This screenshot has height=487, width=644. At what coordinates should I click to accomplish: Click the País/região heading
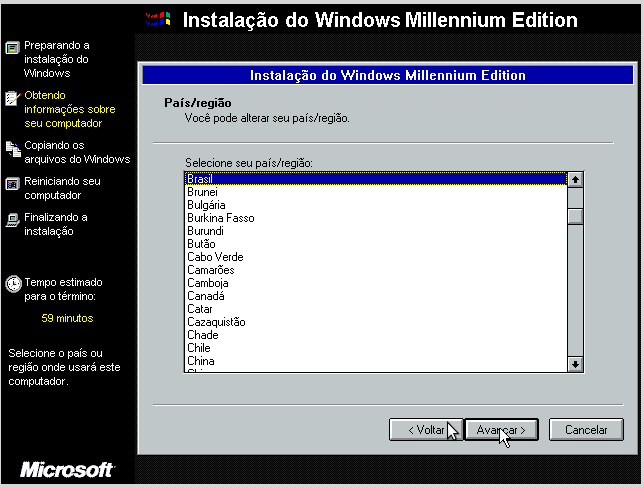pyautogui.click(x=198, y=103)
